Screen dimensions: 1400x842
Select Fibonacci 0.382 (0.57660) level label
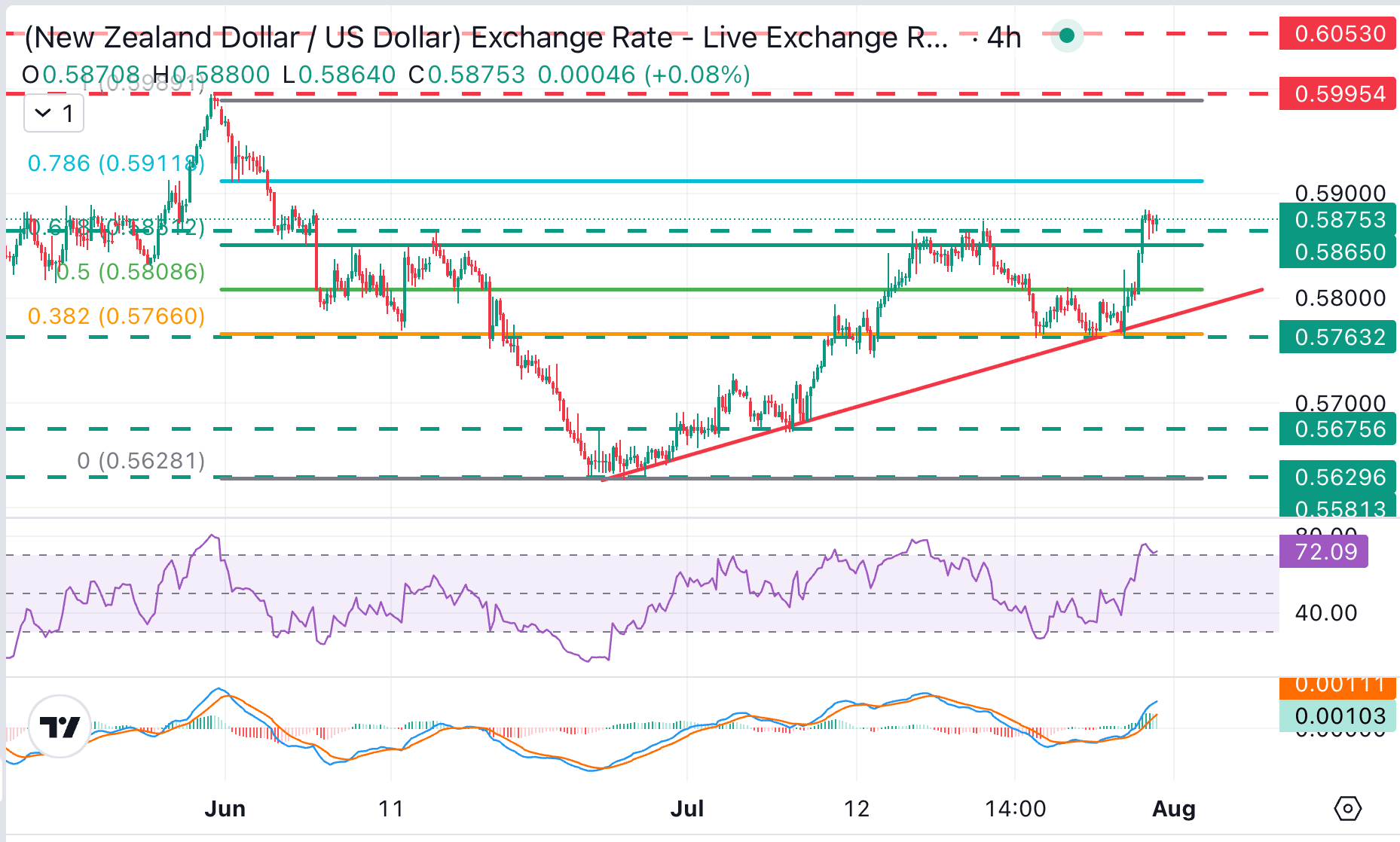pos(116,316)
